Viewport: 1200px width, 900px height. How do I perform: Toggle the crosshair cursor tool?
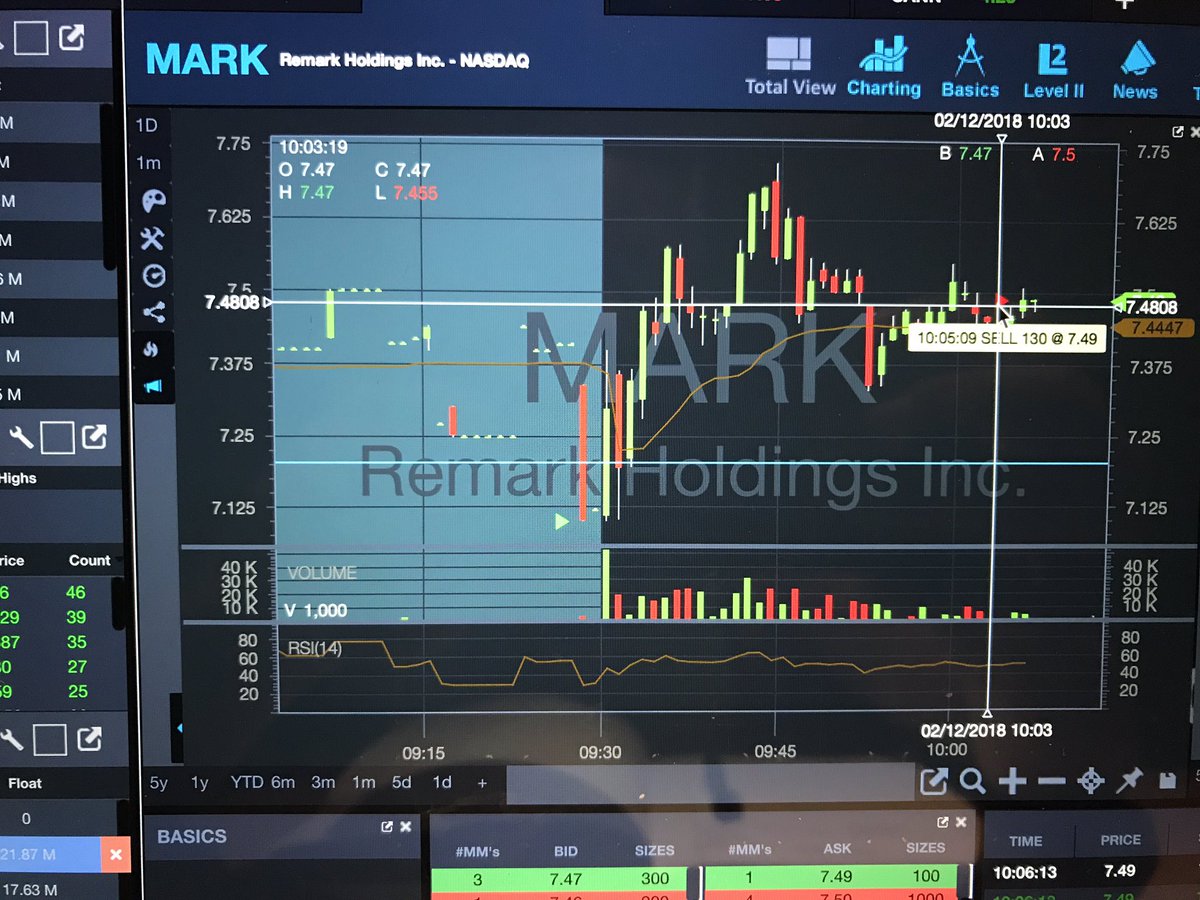pos(1091,781)
